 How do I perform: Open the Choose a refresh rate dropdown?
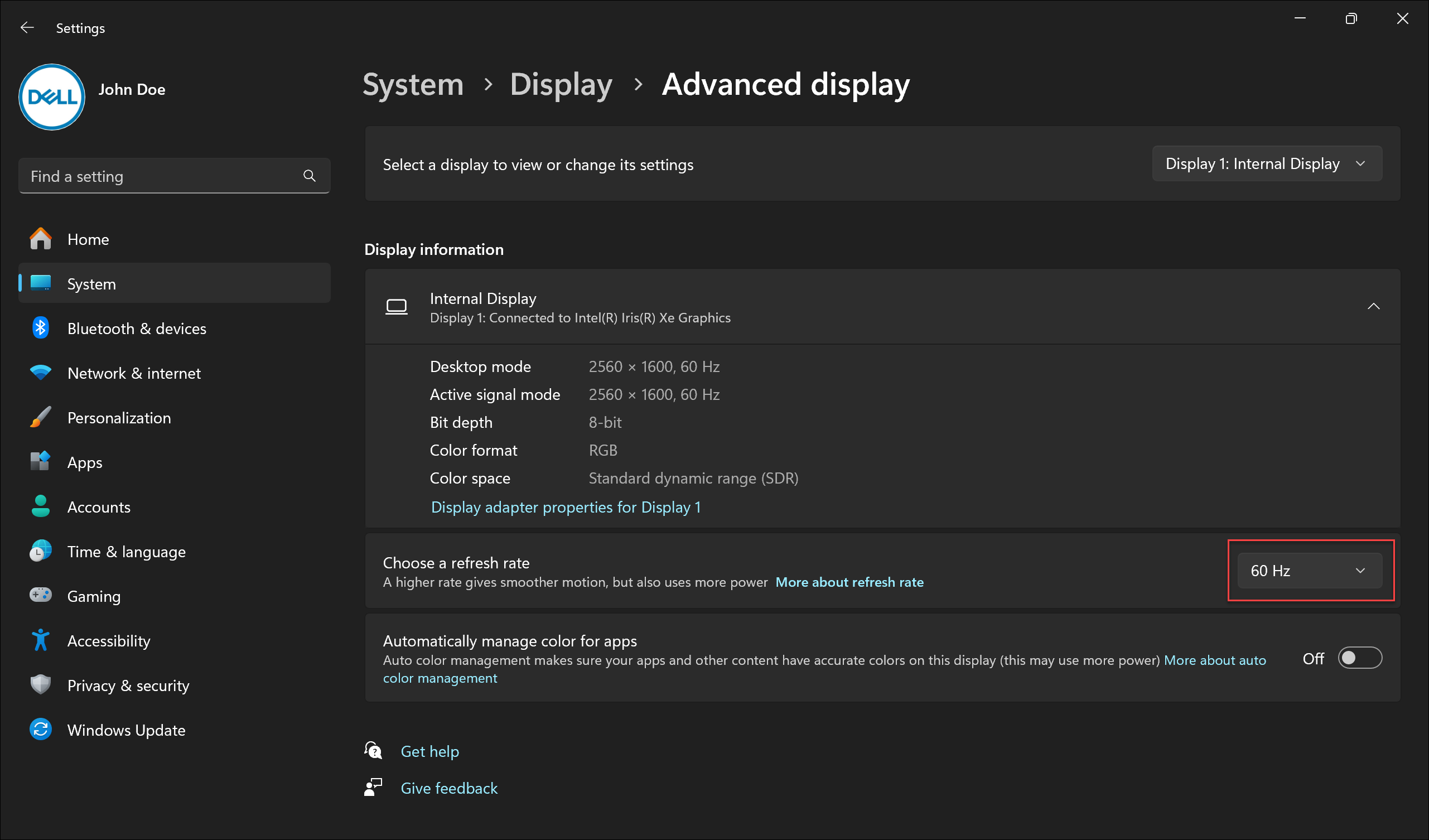click(x=1307, y=570)
